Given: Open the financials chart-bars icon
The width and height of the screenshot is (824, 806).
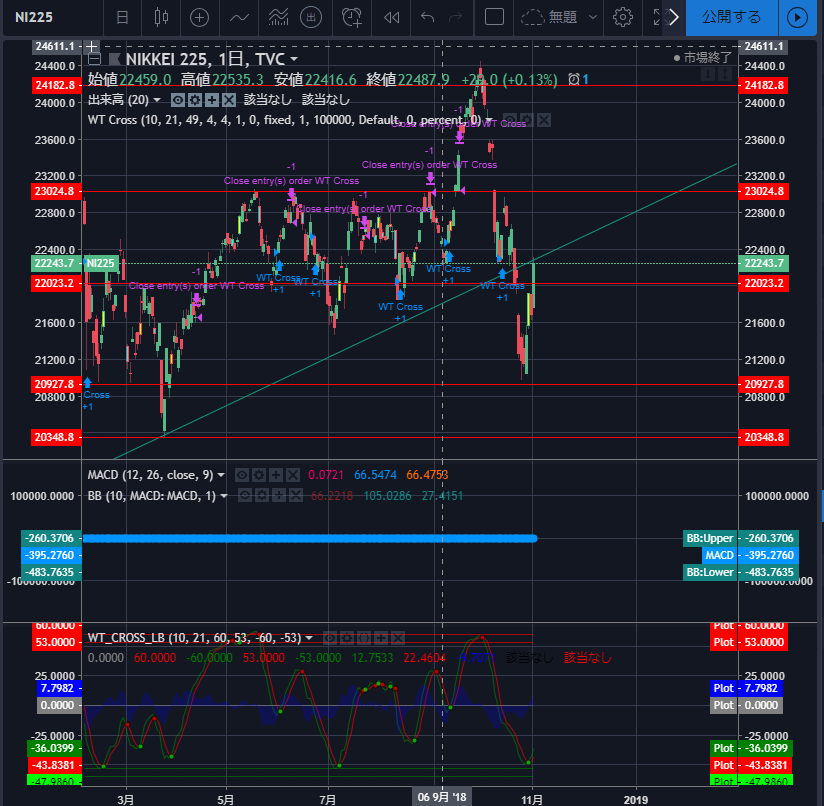Looking at the screenshot, I should pos(279,17).
